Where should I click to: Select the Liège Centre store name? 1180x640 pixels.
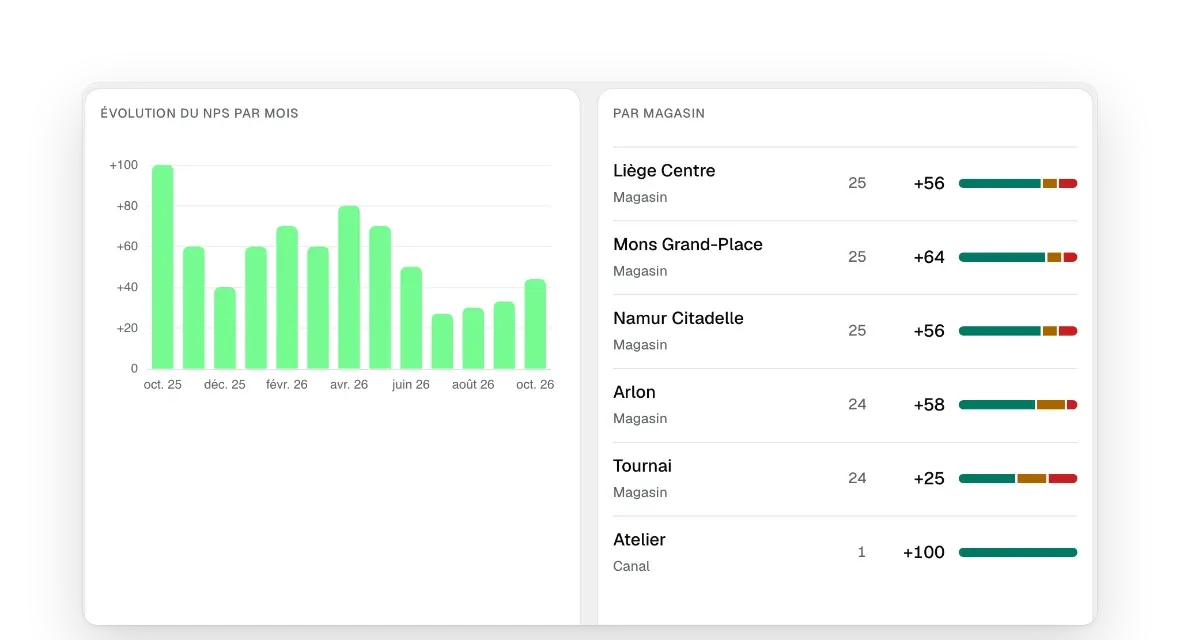click(664, 171)
